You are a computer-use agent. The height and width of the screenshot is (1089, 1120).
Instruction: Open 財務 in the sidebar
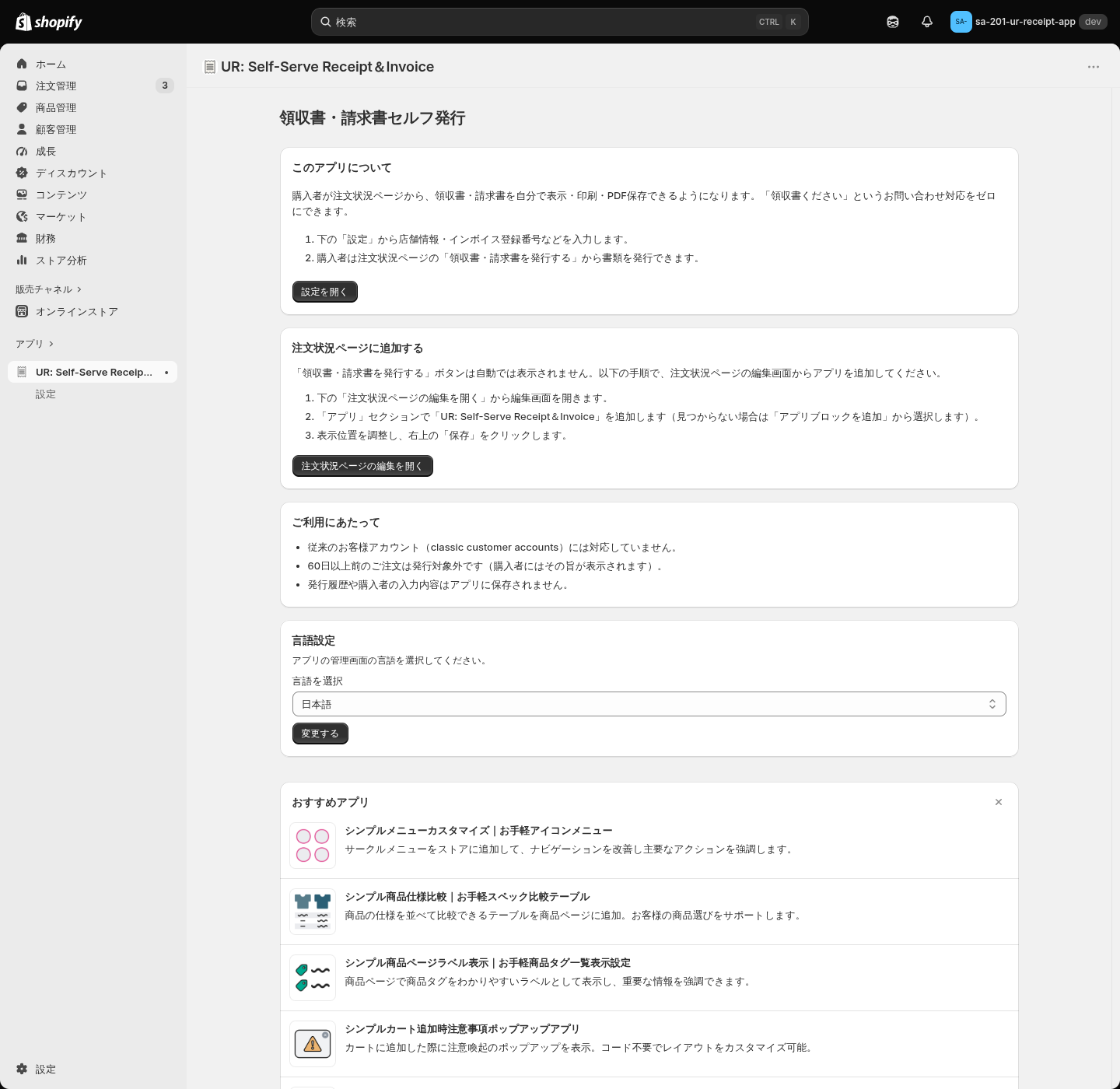[x=93, y=238]
